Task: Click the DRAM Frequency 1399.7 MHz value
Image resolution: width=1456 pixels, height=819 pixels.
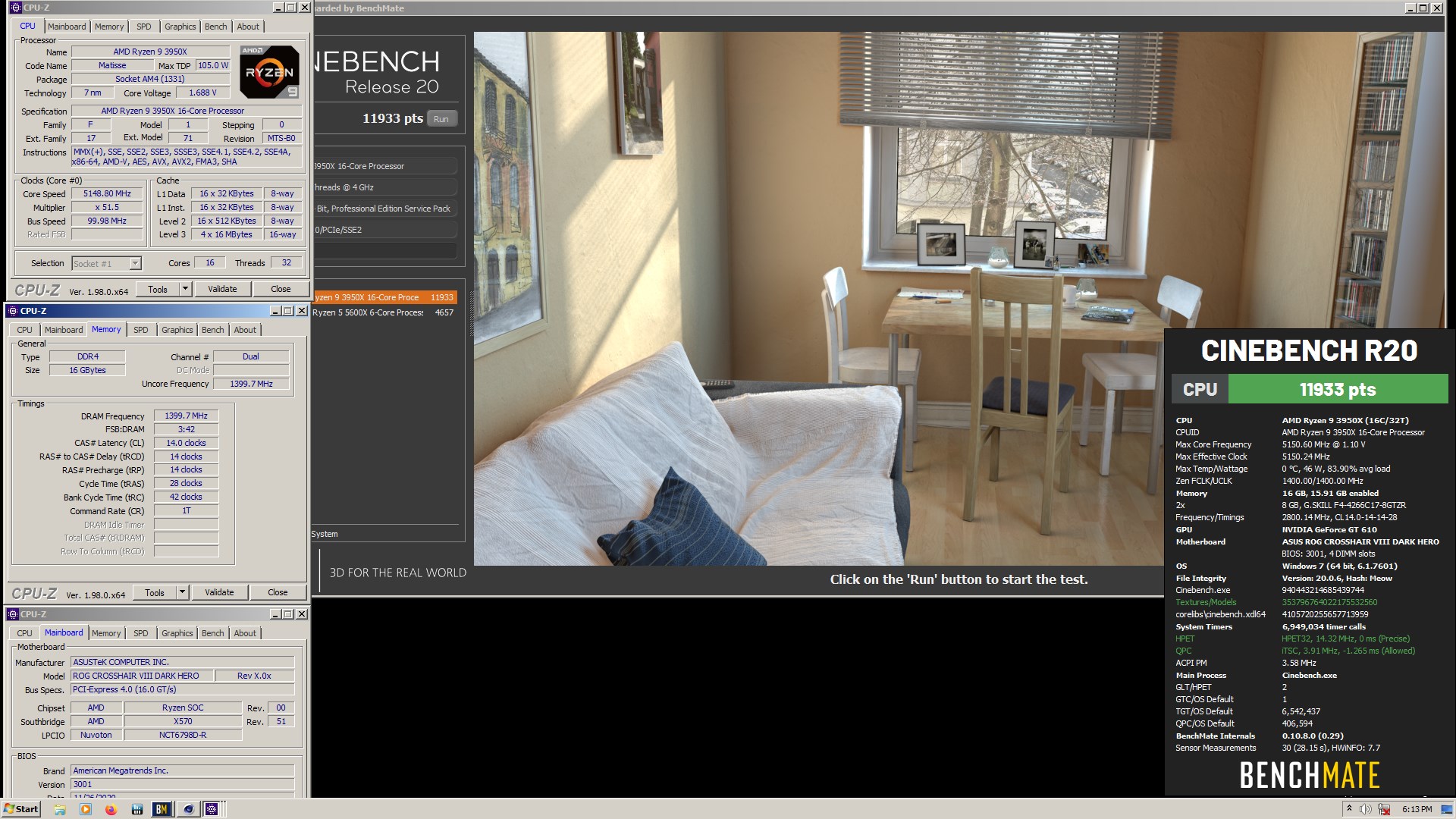Action: tap(187, 416)
